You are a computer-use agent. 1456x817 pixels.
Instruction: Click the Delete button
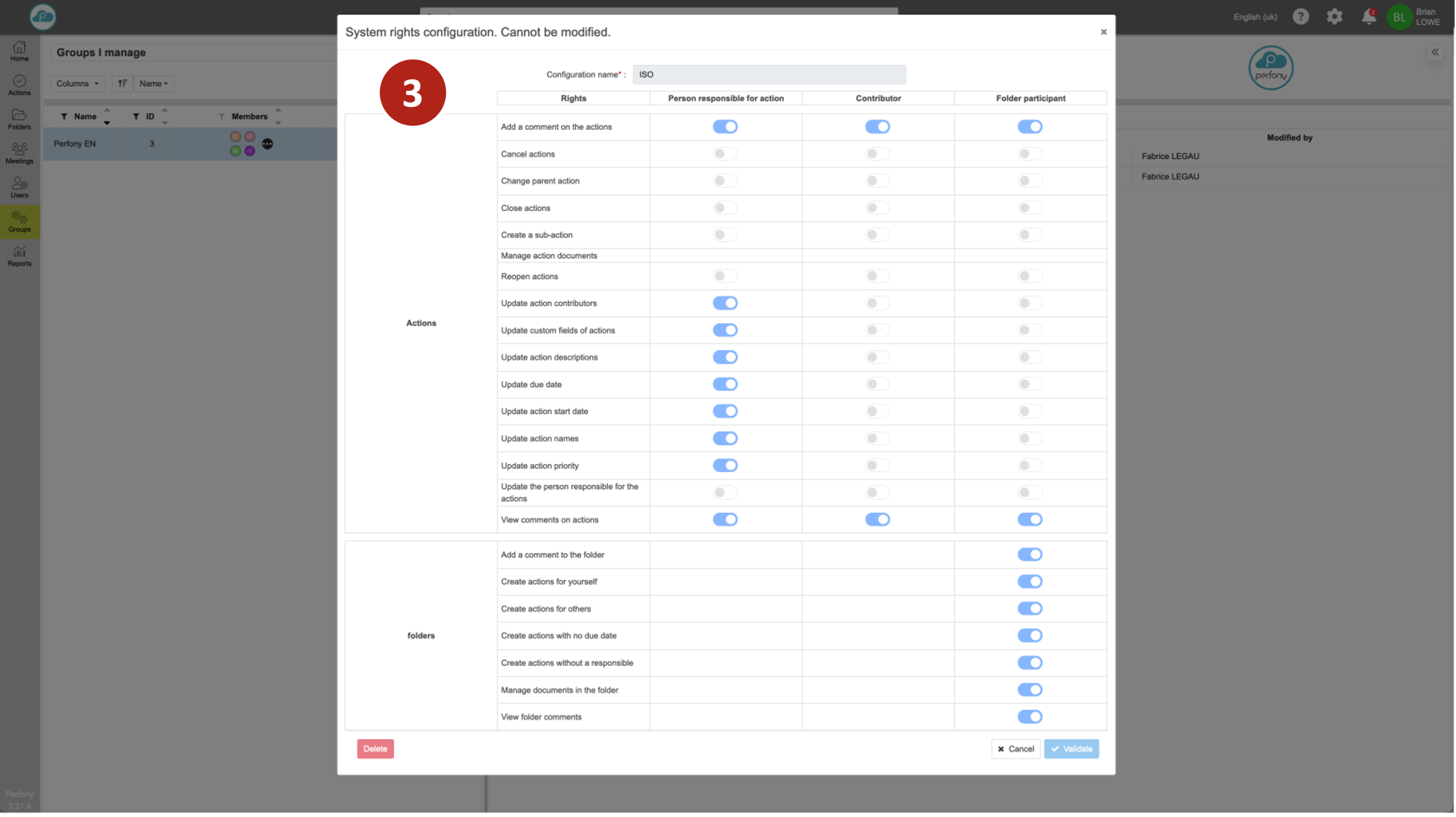(375, 749)
